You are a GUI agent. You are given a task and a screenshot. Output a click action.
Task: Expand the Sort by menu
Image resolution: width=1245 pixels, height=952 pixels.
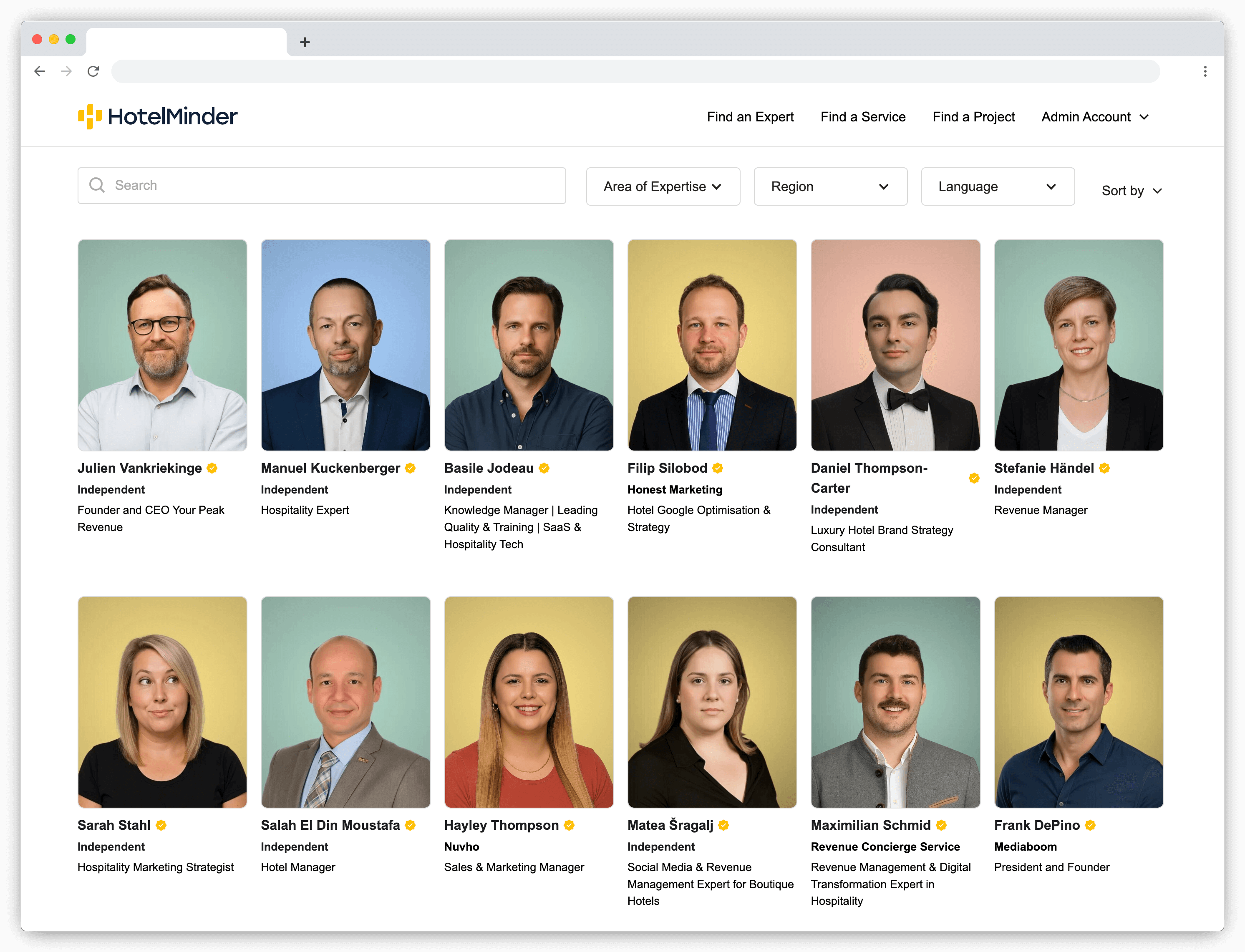click(1131, 191)
